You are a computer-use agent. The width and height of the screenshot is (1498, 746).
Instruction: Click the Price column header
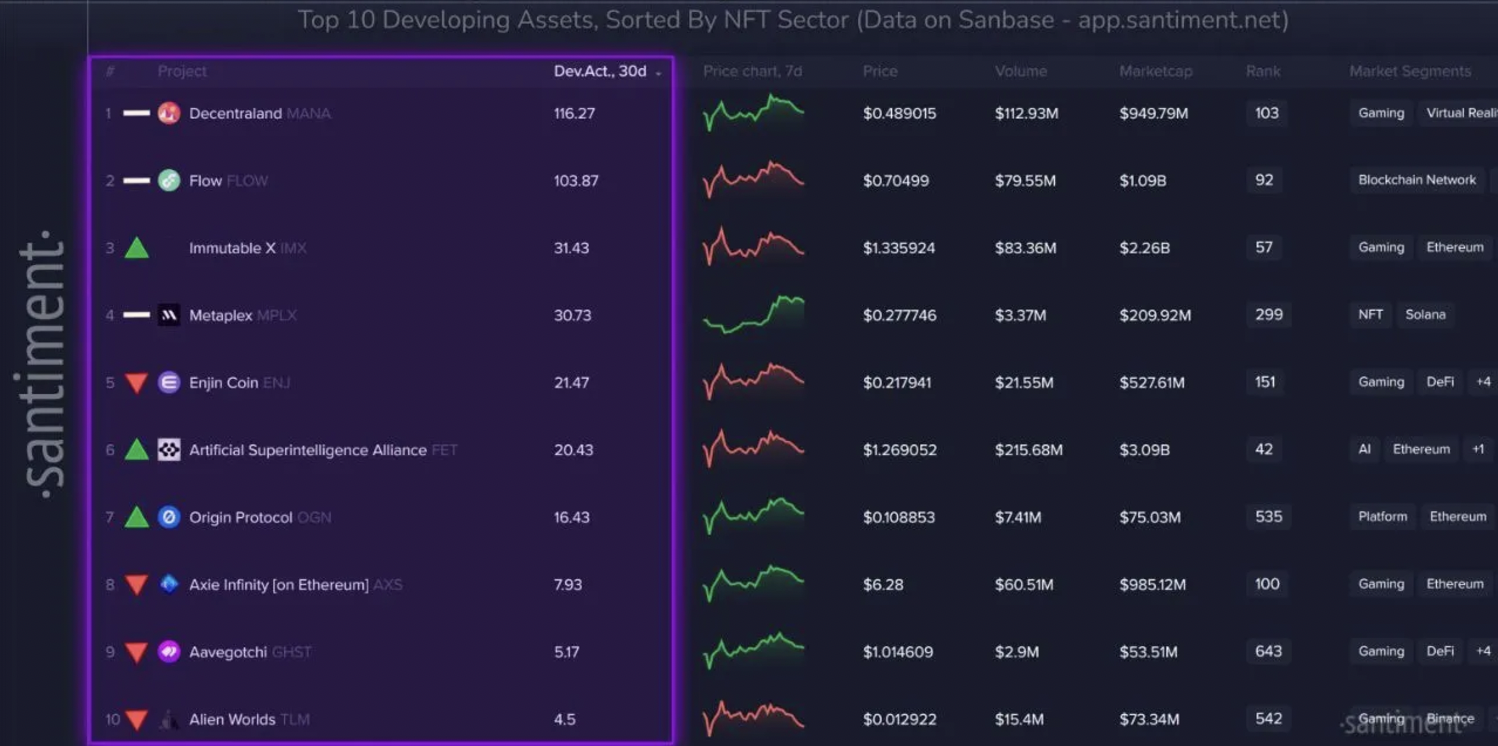tap(880, 71)
